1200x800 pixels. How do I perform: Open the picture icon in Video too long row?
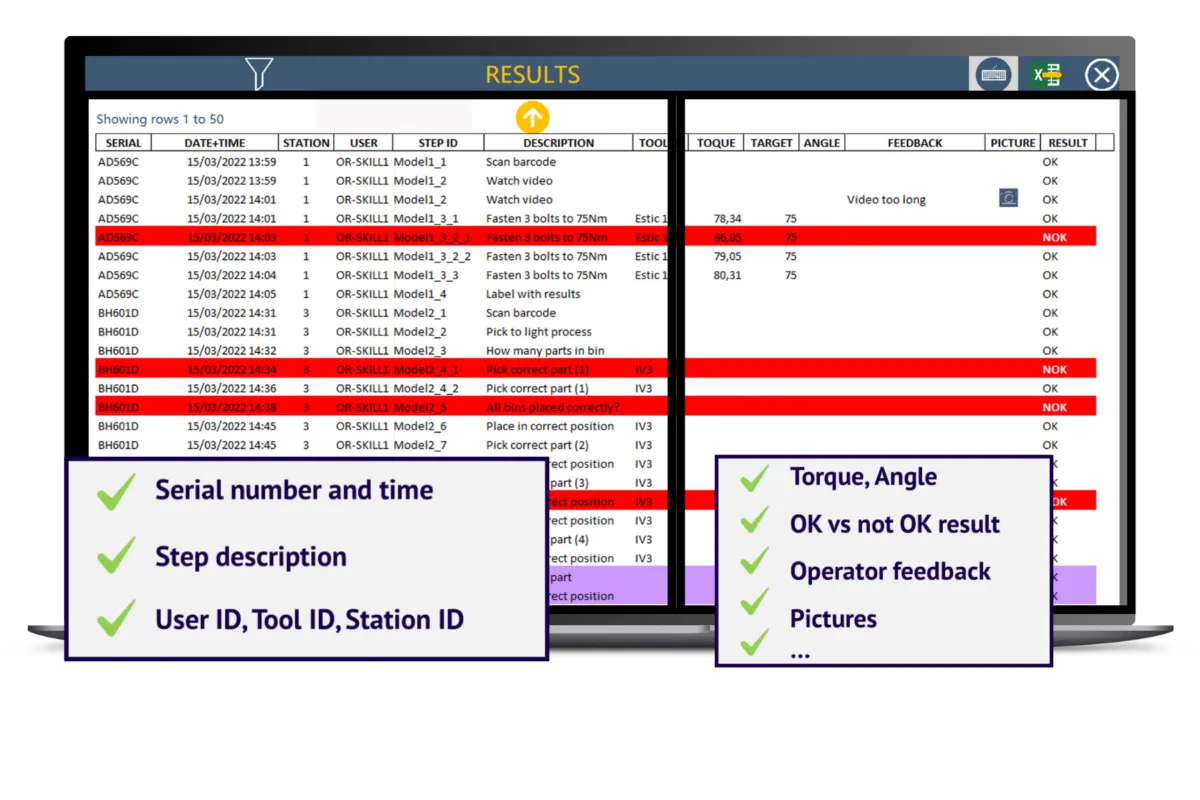pos(1008,198)
